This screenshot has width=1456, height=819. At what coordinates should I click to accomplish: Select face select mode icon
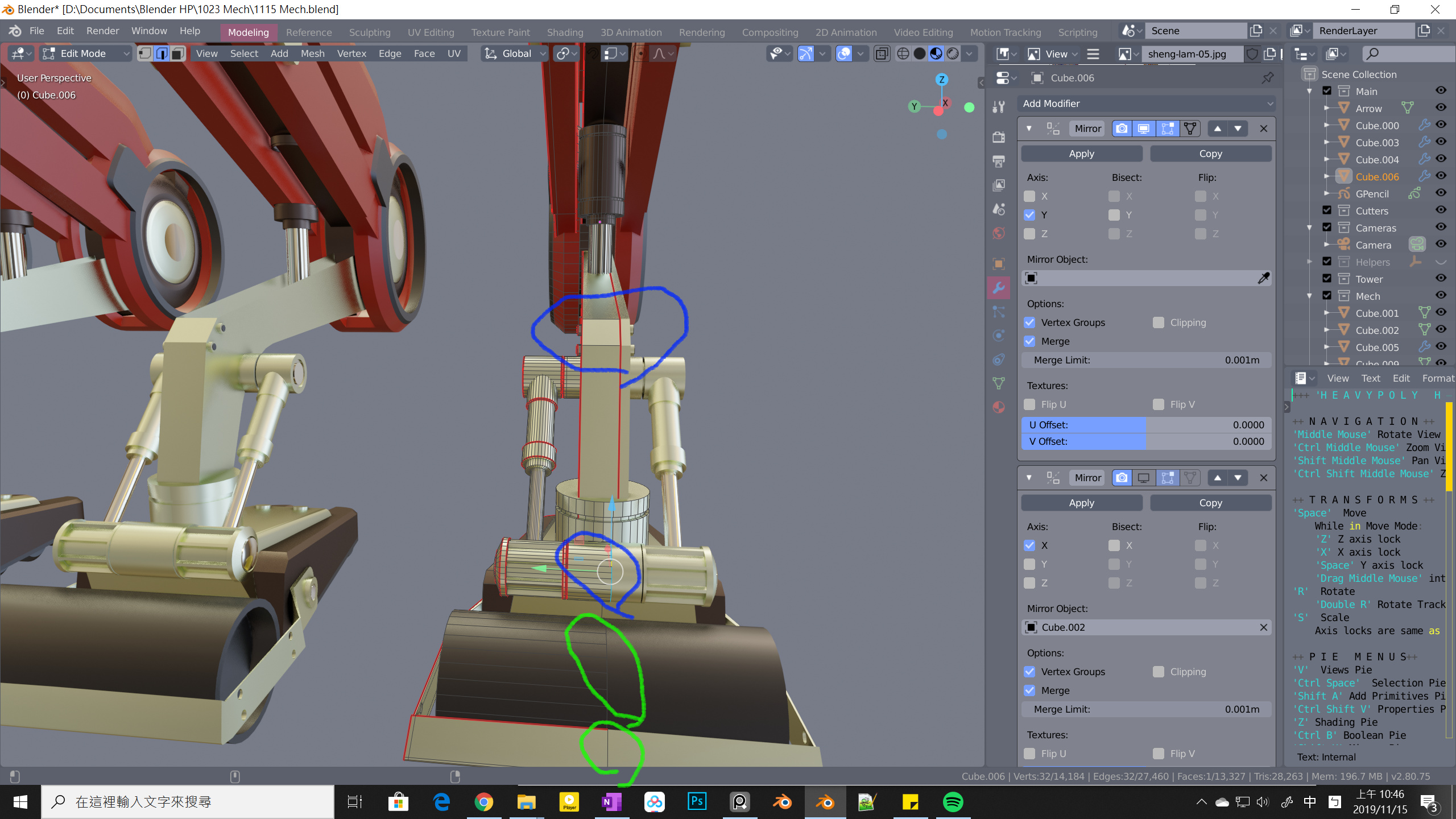tap(177, 53)
